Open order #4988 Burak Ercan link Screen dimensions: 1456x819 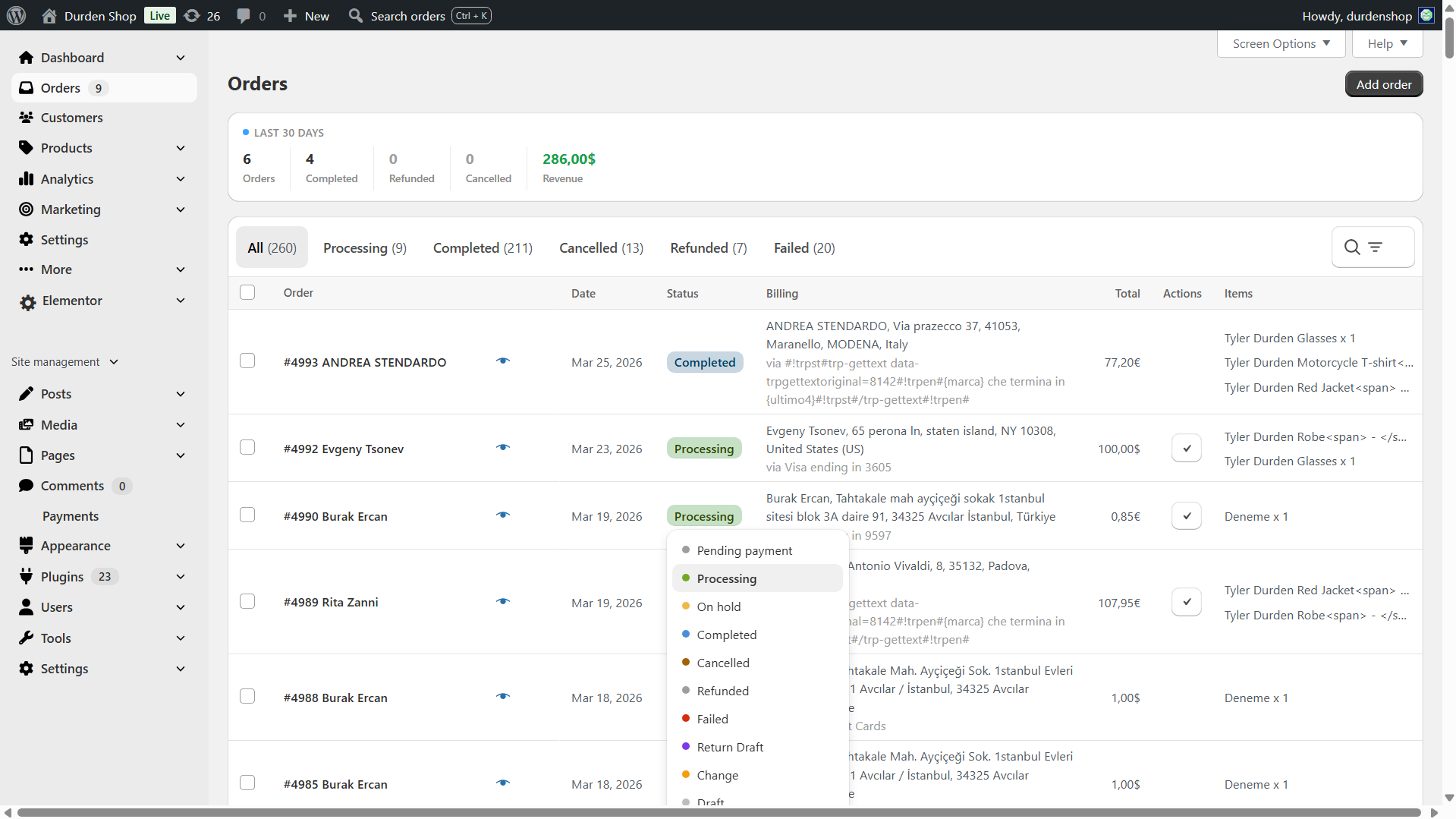point(335,698)
